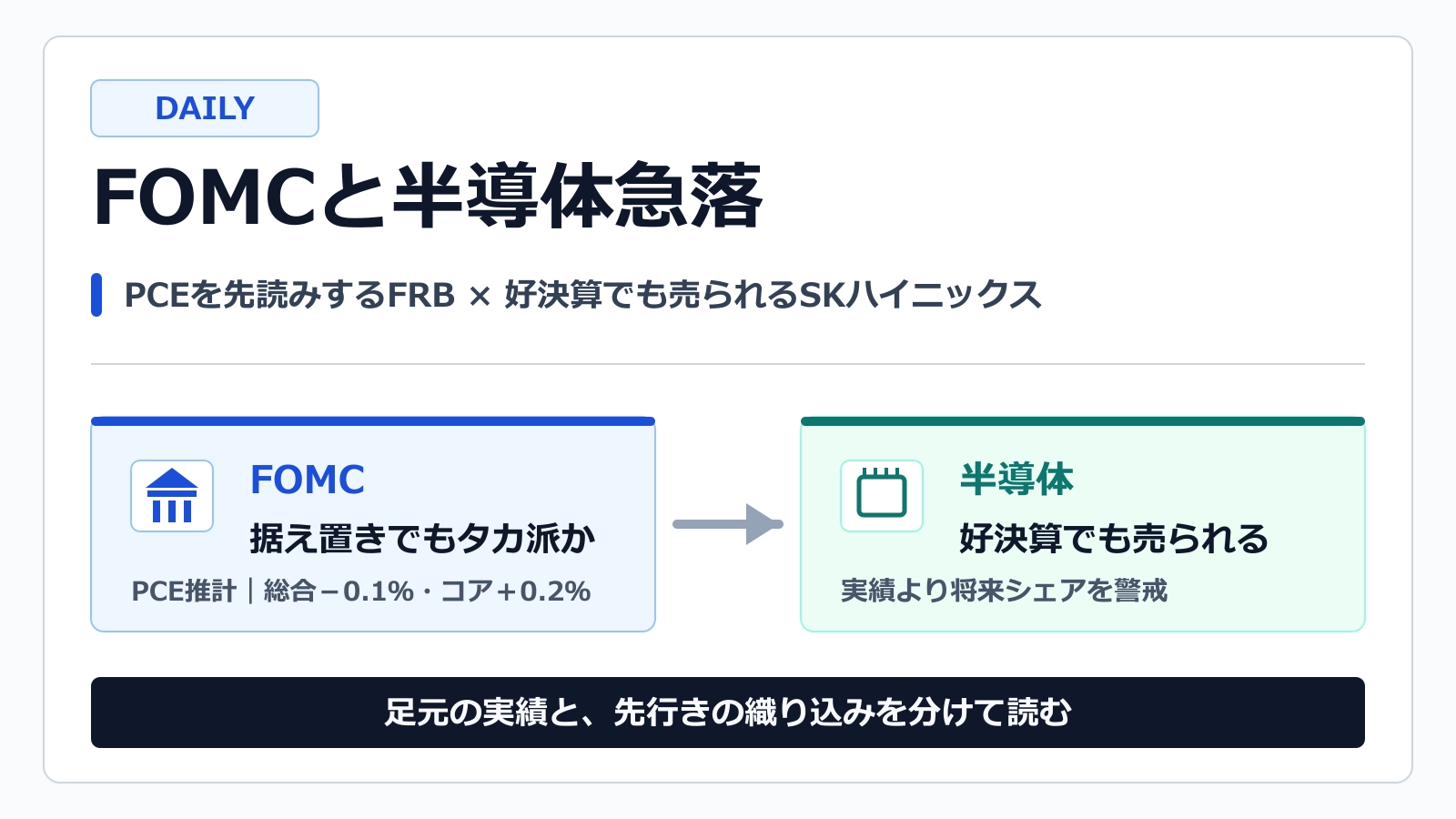Click the green top bar of the semiconductor card
1456x819 pixels.
1083,421
